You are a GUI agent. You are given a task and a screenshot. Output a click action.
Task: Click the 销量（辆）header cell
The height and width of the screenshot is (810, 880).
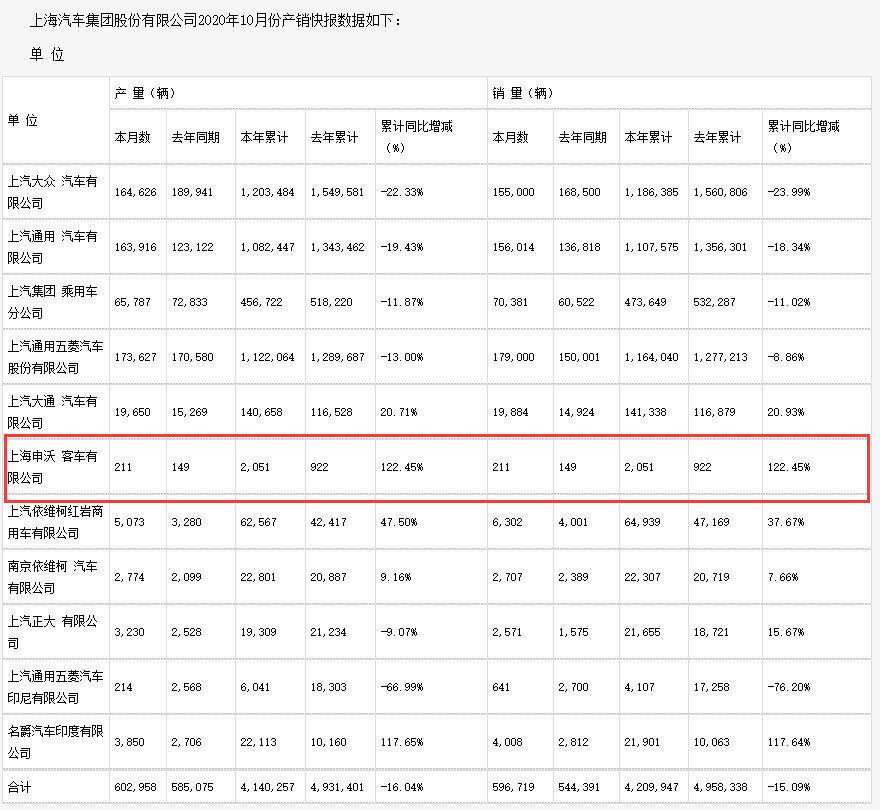523,93
